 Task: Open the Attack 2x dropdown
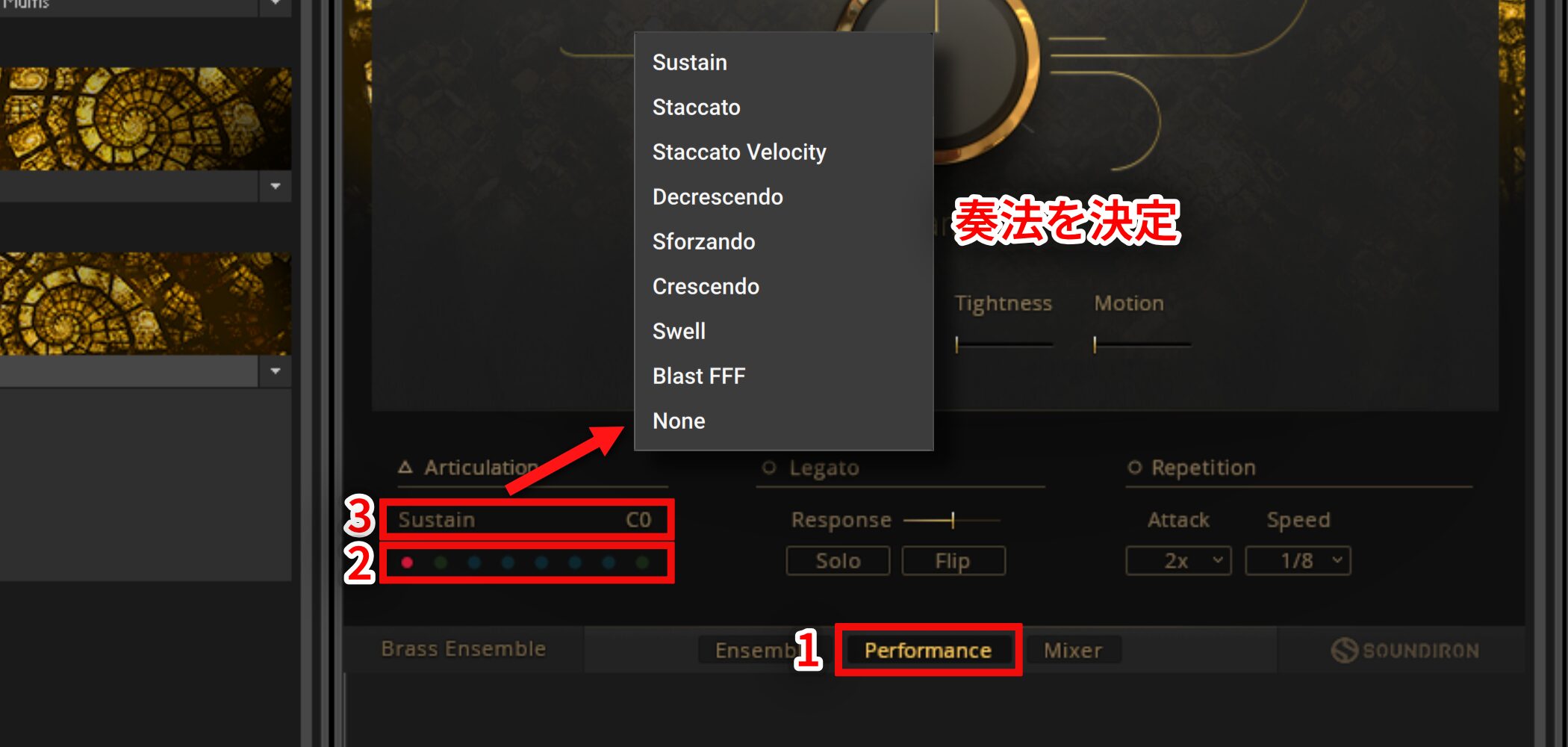(x=1178, y=560)
